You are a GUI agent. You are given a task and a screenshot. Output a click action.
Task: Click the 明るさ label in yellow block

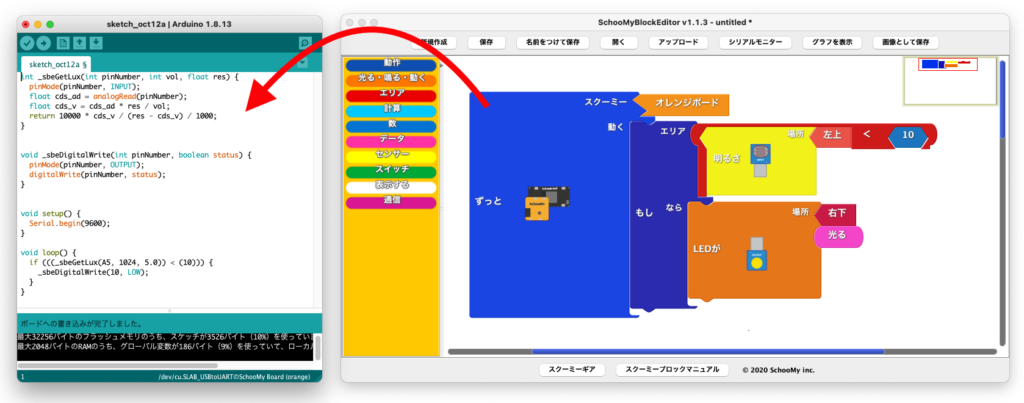click(x=726, y=158)
